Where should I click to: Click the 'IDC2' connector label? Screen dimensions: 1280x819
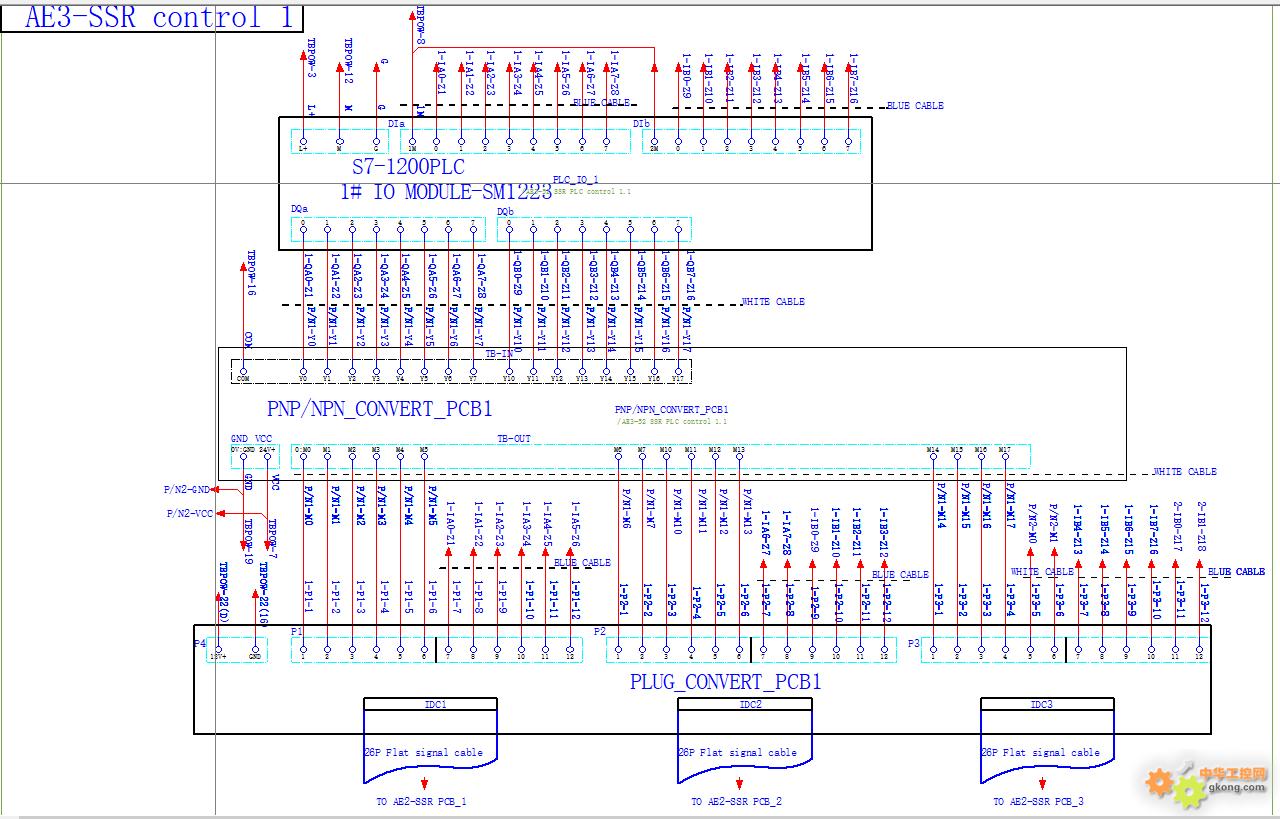tap(751, 705)
